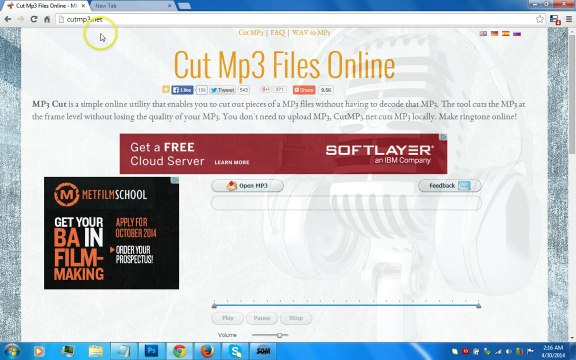
Task: Click the yellow bookmark icon left of Facebook Like
Action: click(x=166, y=89)
